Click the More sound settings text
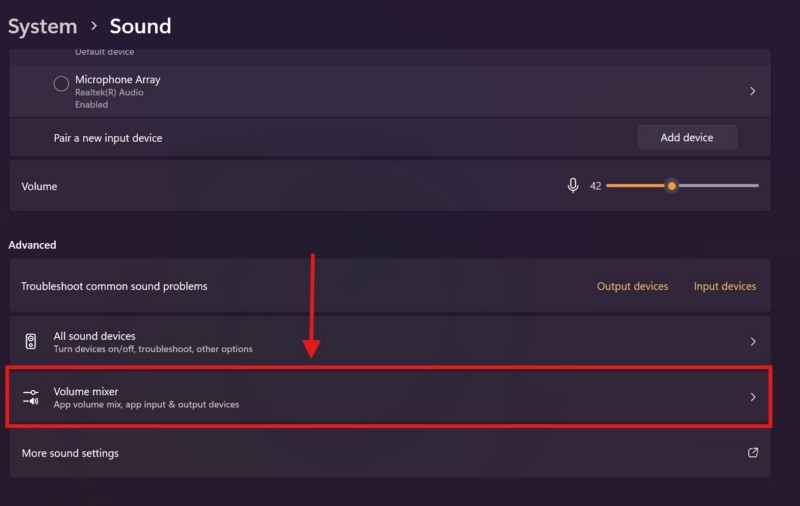The width and height of the screenshot is (800, 506). 70,453
